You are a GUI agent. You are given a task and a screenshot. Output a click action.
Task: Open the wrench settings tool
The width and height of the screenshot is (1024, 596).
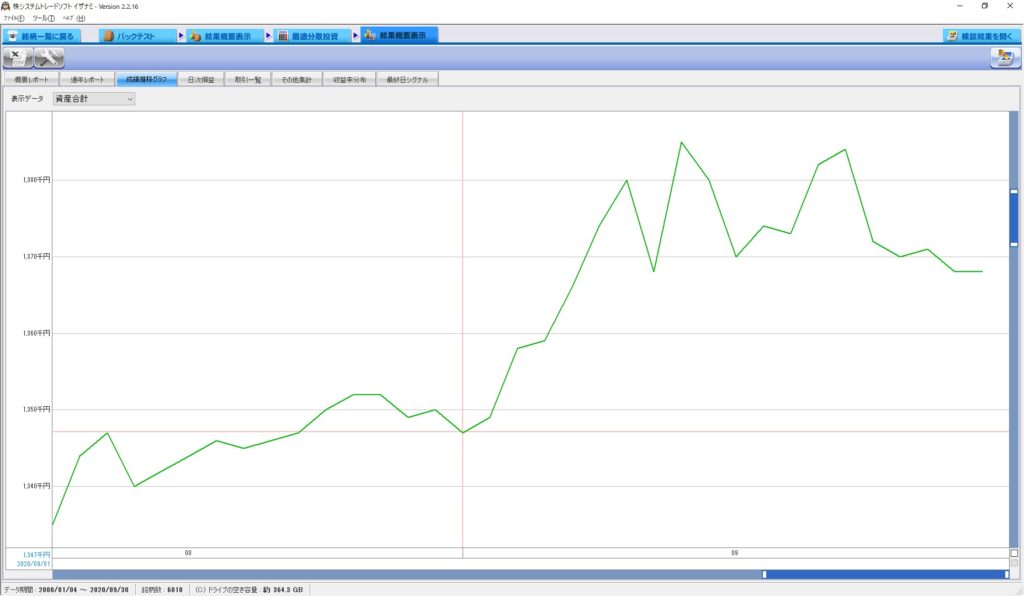(48, 57)
